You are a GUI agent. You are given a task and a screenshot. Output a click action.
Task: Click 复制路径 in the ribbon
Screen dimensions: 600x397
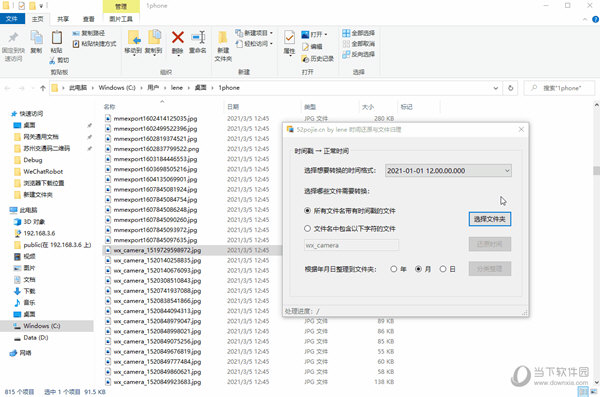pyautogui.click(x=89, y=33)
